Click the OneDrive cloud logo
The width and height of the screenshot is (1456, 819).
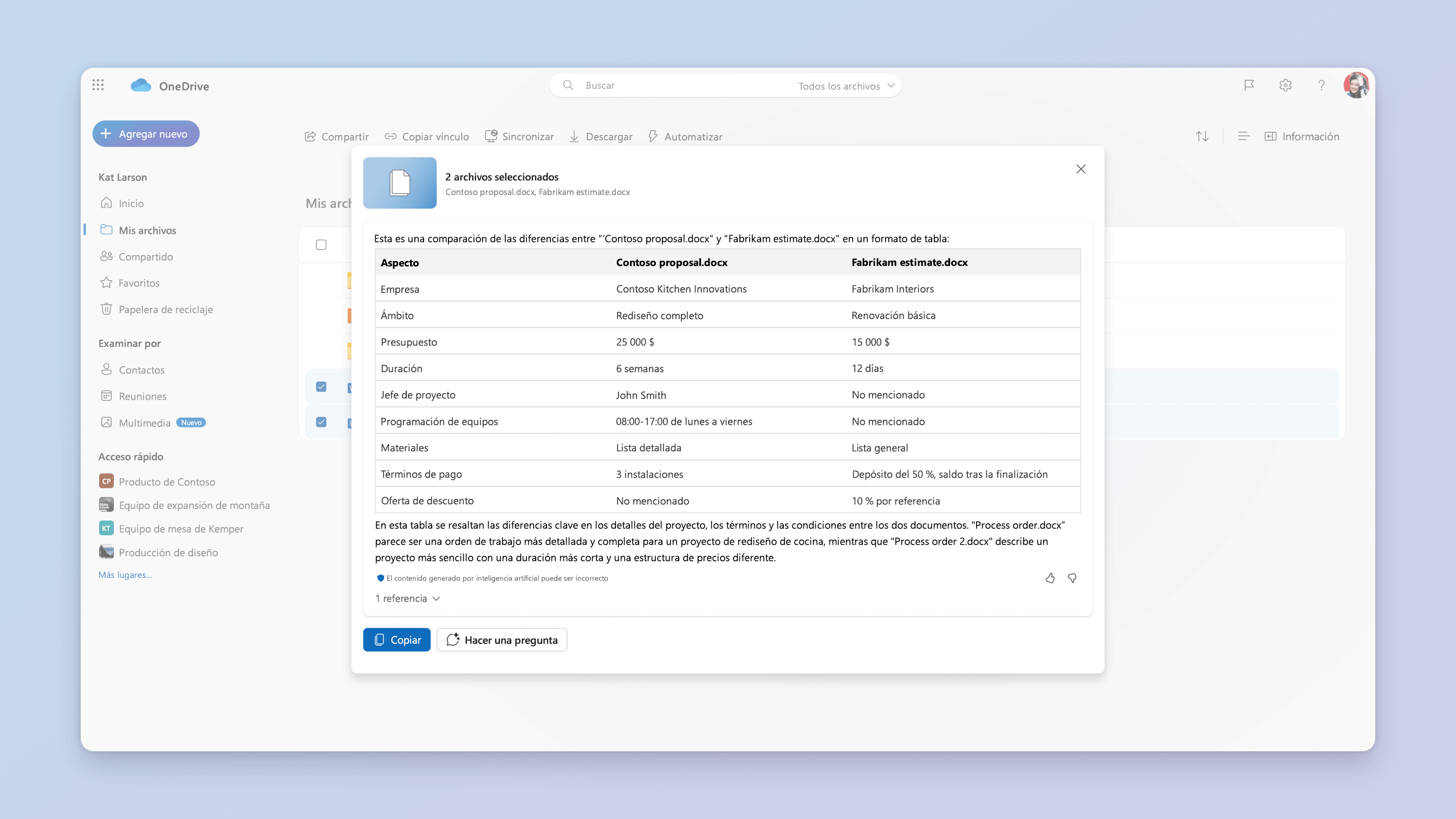click(x=141, y=86)
